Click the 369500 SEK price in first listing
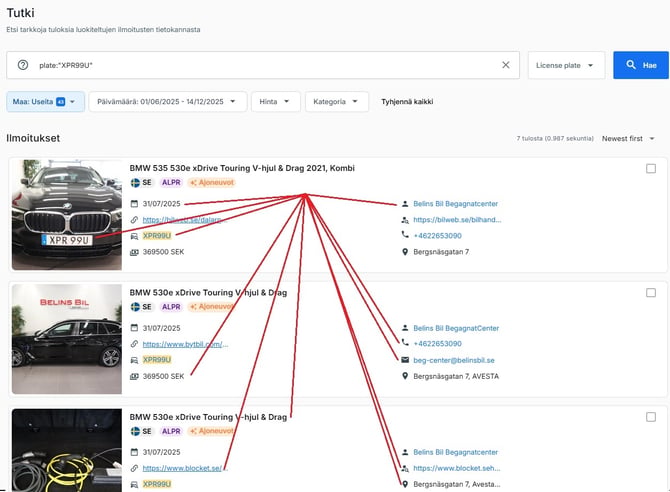The width and height of the screenshot is (670, 492). tap(163, 252)
